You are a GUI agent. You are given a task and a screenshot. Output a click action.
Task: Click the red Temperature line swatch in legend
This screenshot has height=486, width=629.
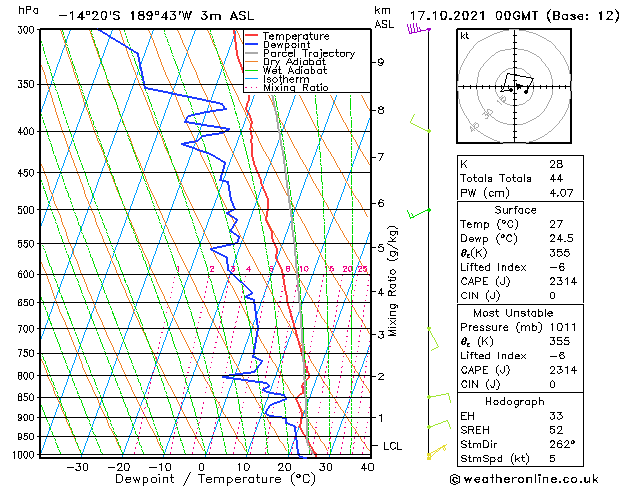pos(251,36)
